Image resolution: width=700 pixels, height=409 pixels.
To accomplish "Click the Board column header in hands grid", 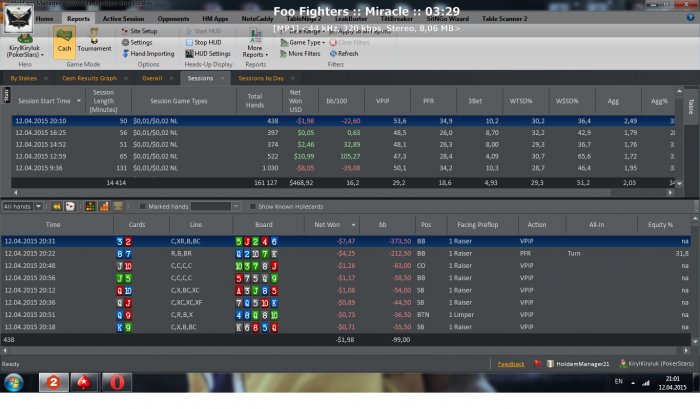I will point(263,225).
